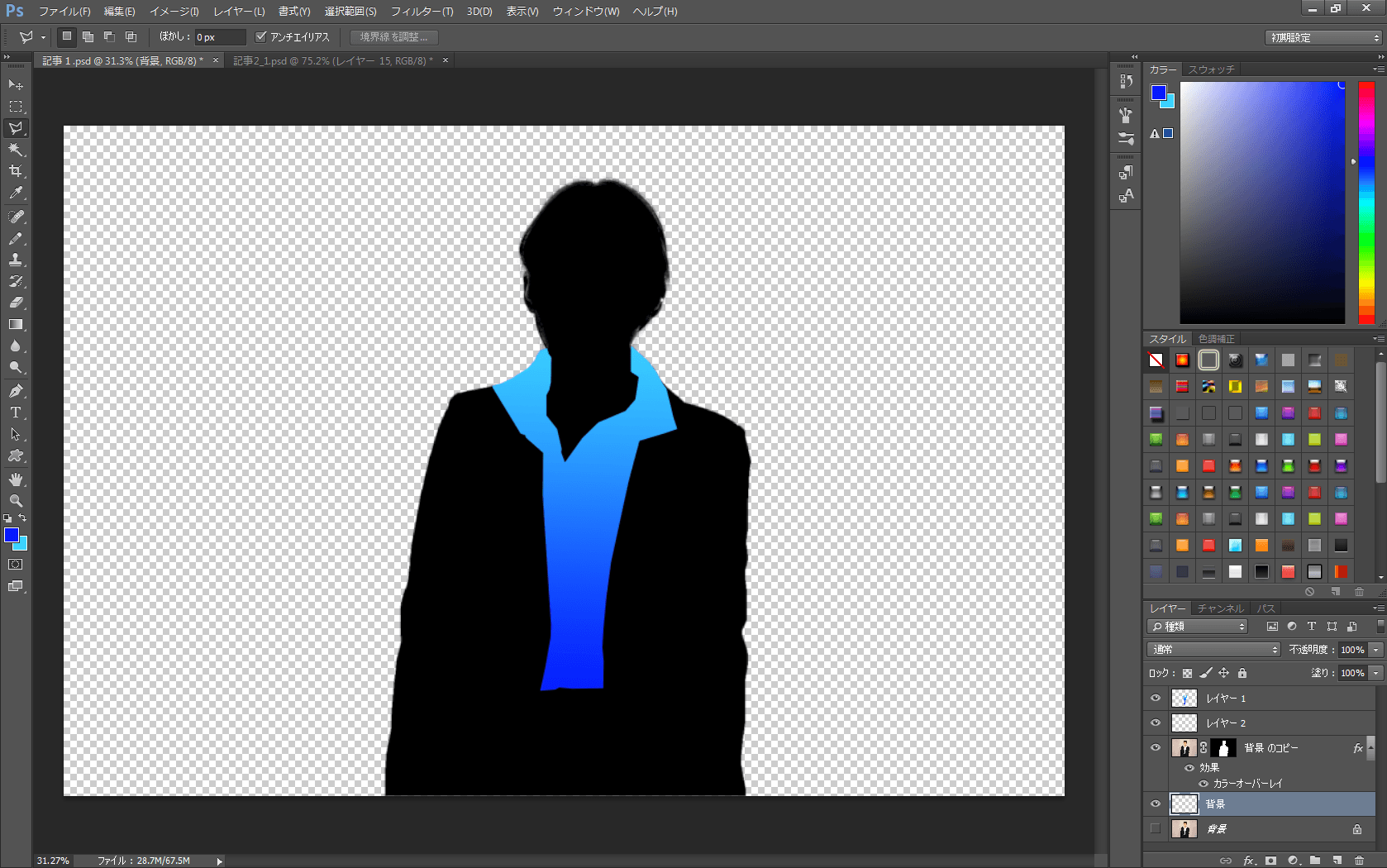Open the status bar info arrow menu

click(x=219, y=861)
